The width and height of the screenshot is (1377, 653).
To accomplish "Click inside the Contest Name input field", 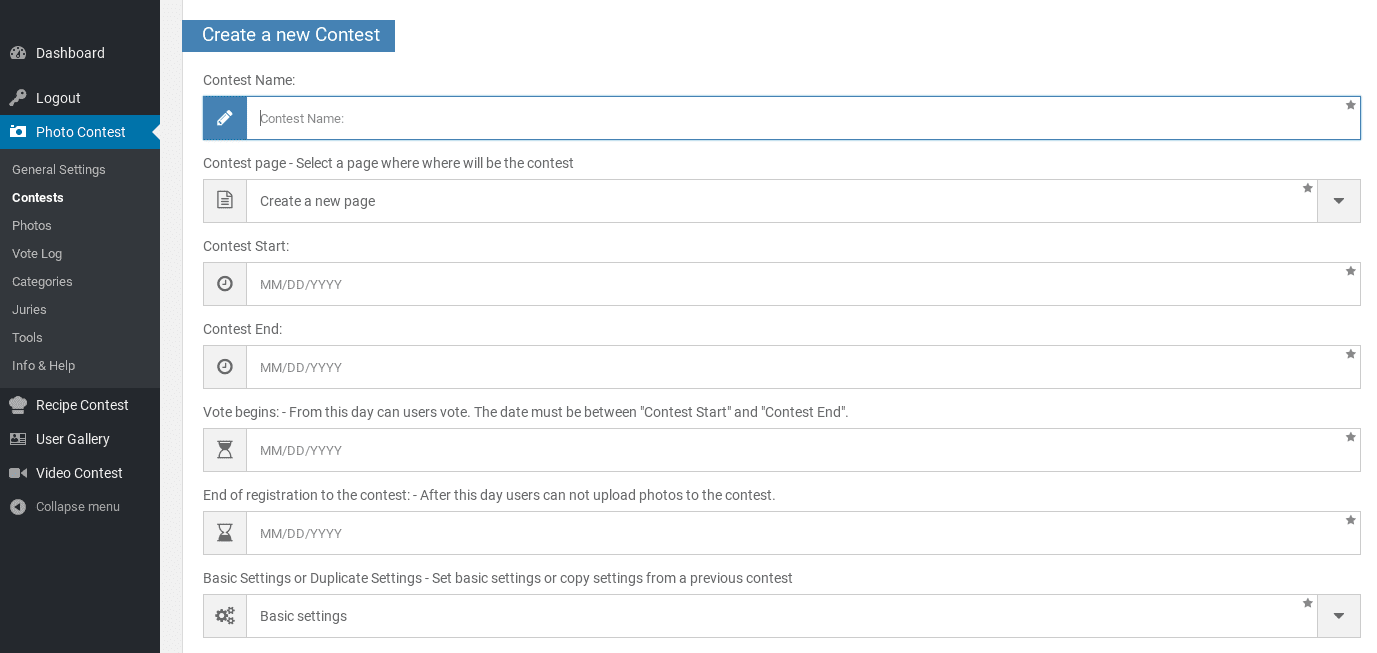I will point(700,117).
